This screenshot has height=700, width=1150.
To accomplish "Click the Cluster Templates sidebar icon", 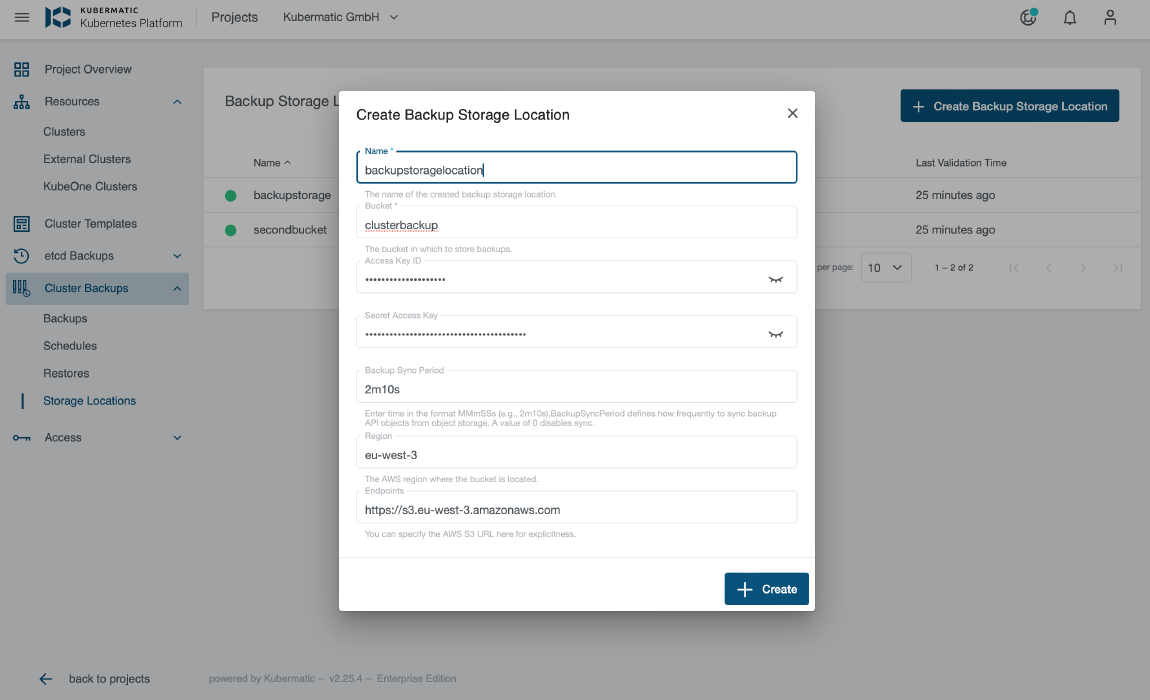I will pos(22,222).
